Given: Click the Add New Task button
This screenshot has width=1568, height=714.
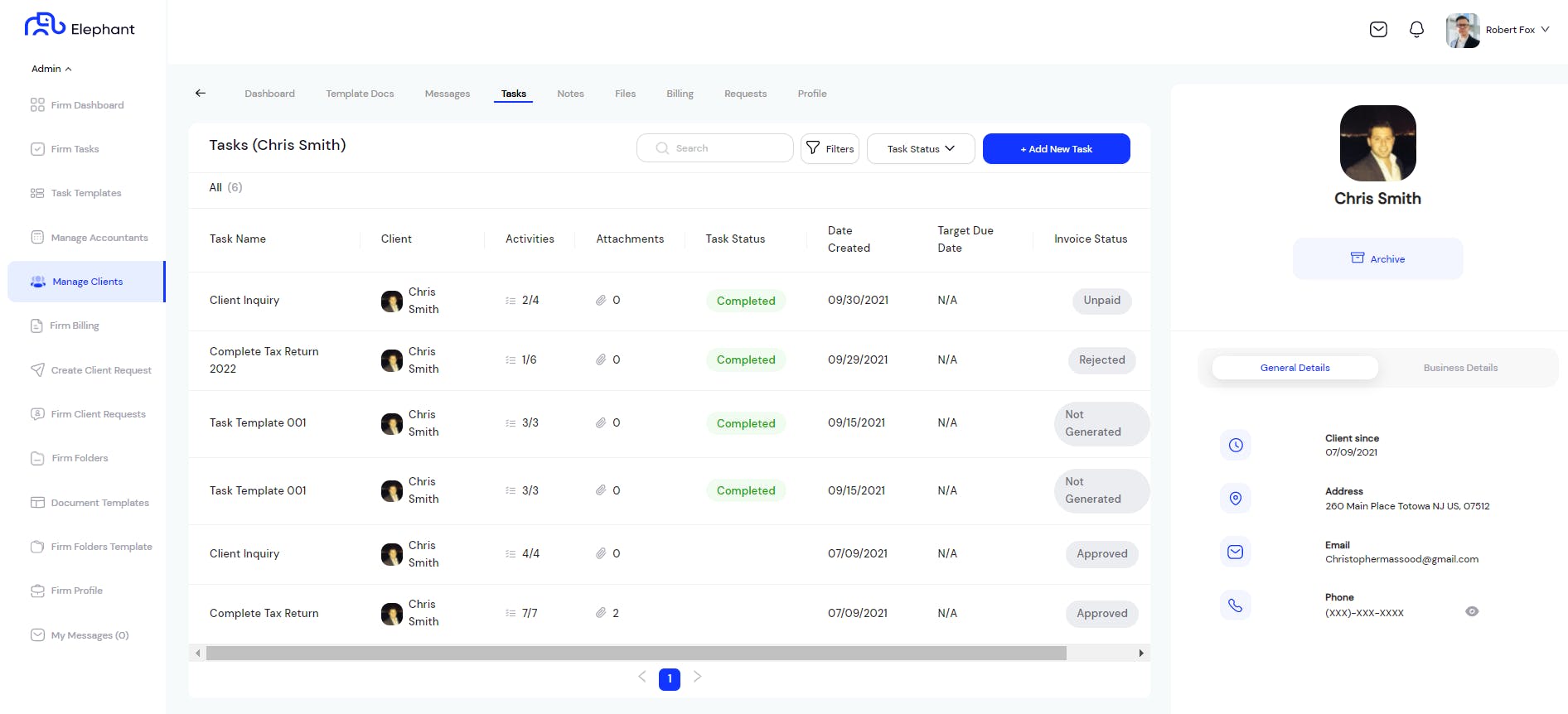Looking at the screenshot, I should (x=1056, y=149).
